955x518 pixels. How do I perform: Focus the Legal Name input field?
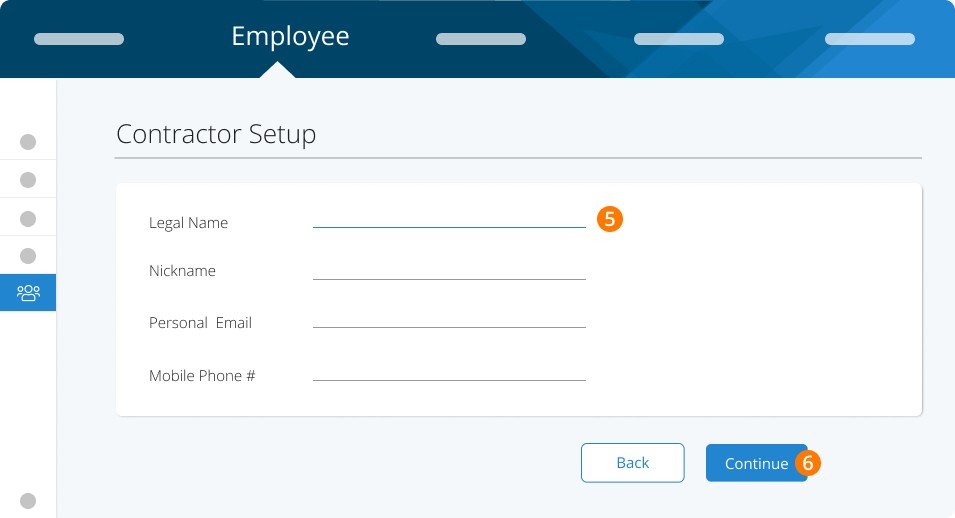(449, 219)
